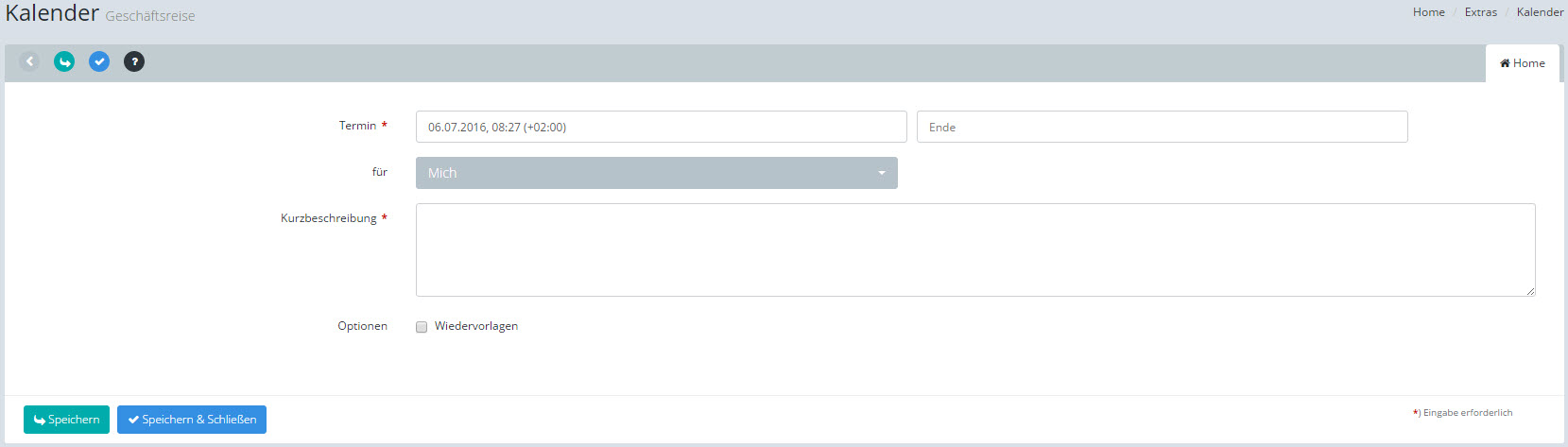Click the grey back arrow icon
1568x447 pixels.
[x=29, y=61]
